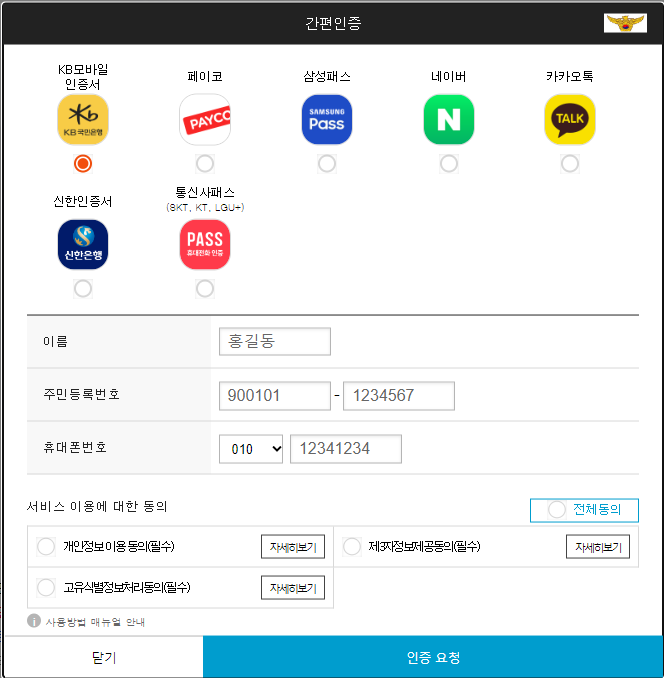This screenshot has width=664, height=678.
Task: Select the Samsung Pass icon
Action: (327, 120)
